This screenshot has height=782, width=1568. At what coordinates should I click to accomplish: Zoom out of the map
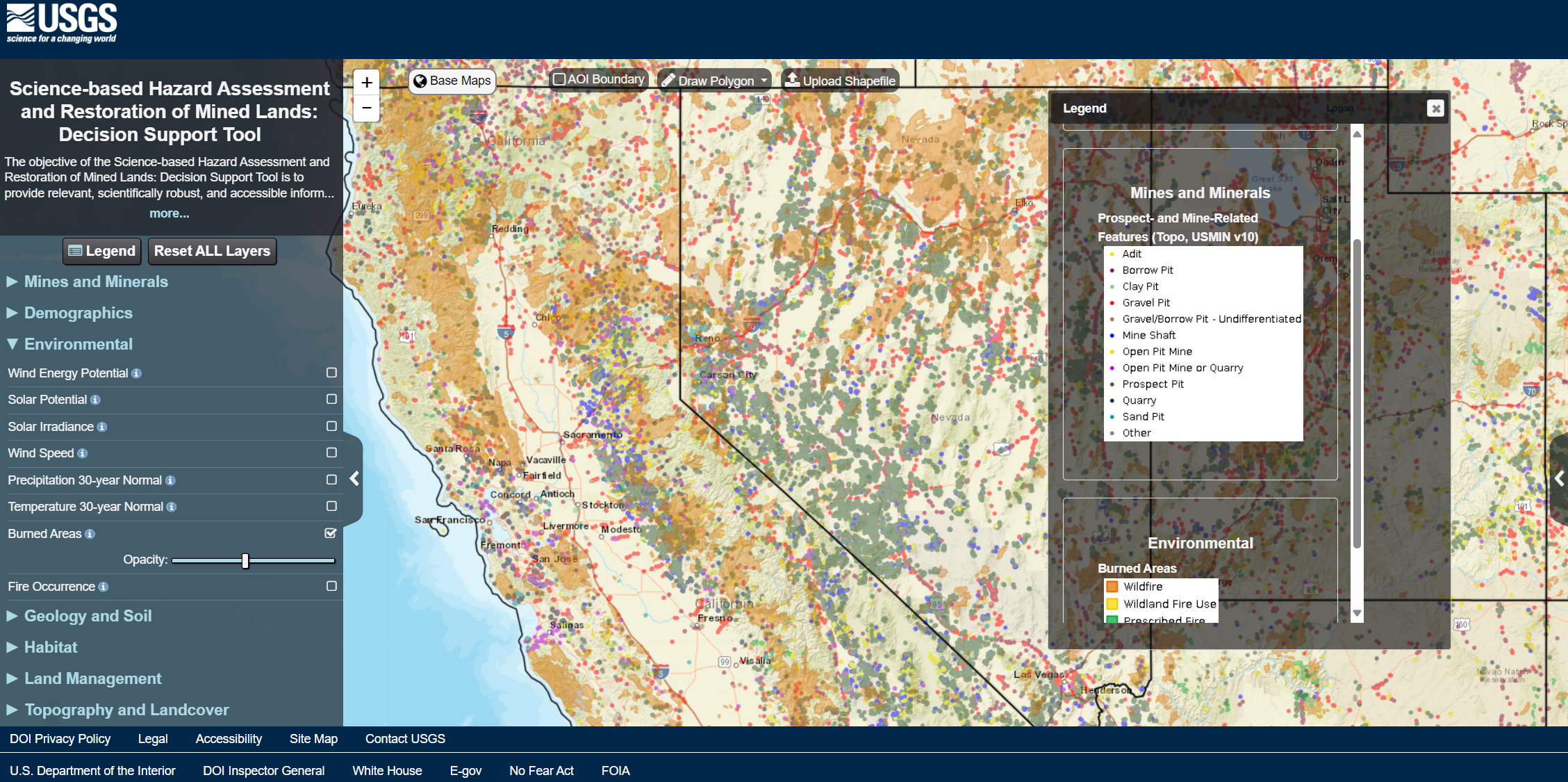click(366, 108)
